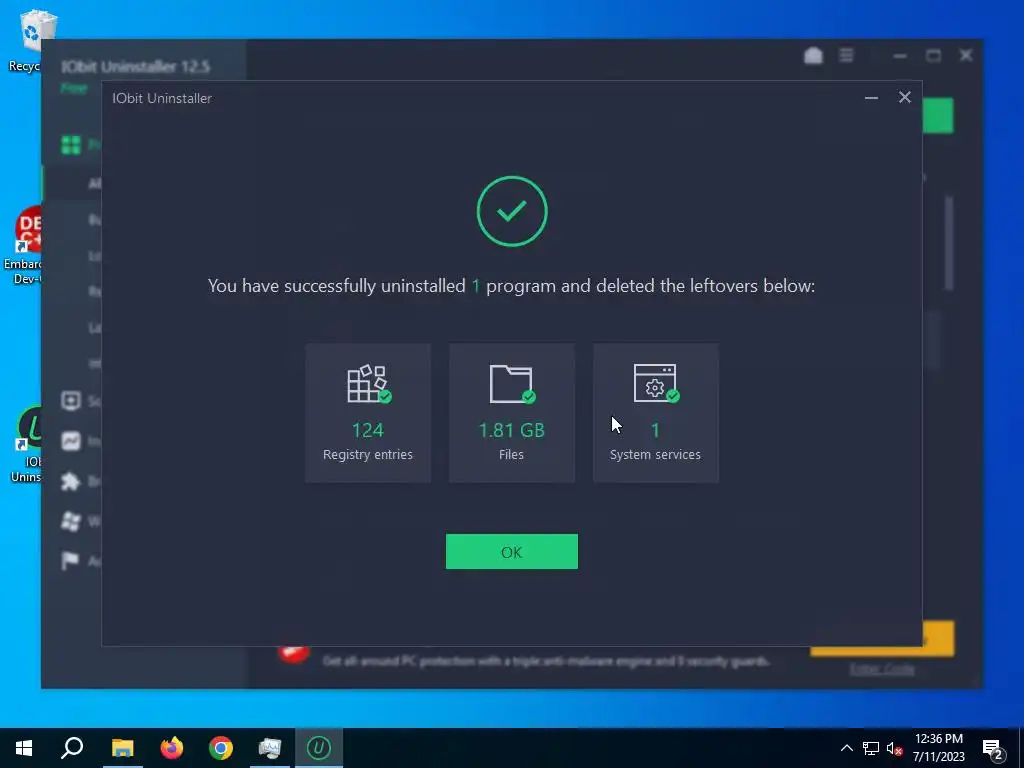
Task: Open File Explorer from taskbar
Action: 122,748
